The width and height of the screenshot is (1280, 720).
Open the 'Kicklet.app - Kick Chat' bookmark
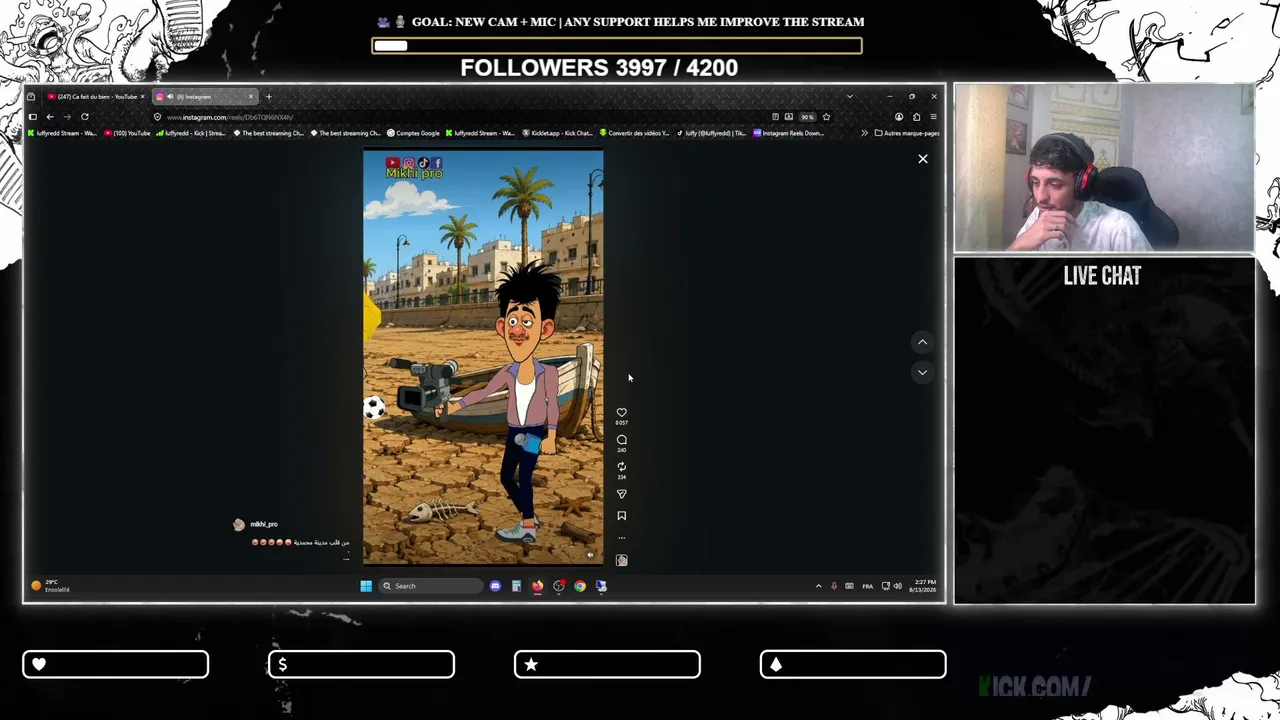point(558,133)
